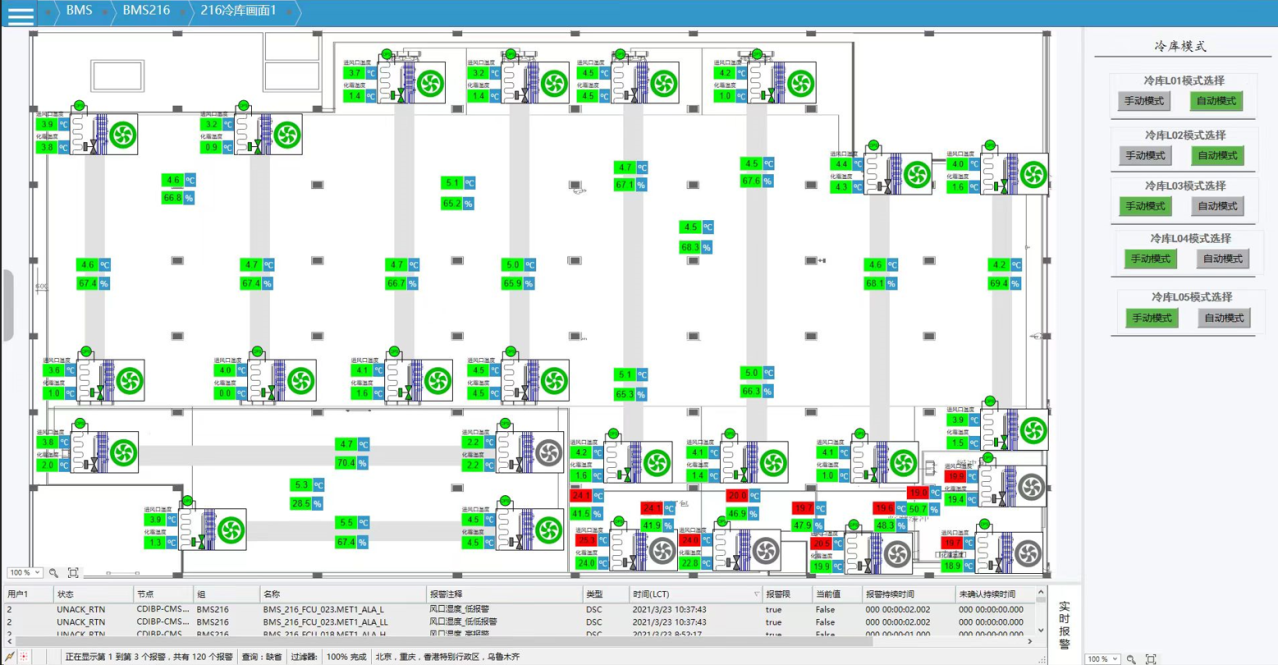Open the hamburger menu at top left
This screenshot has width=1278, height=665.
click(x=19, y=13)
